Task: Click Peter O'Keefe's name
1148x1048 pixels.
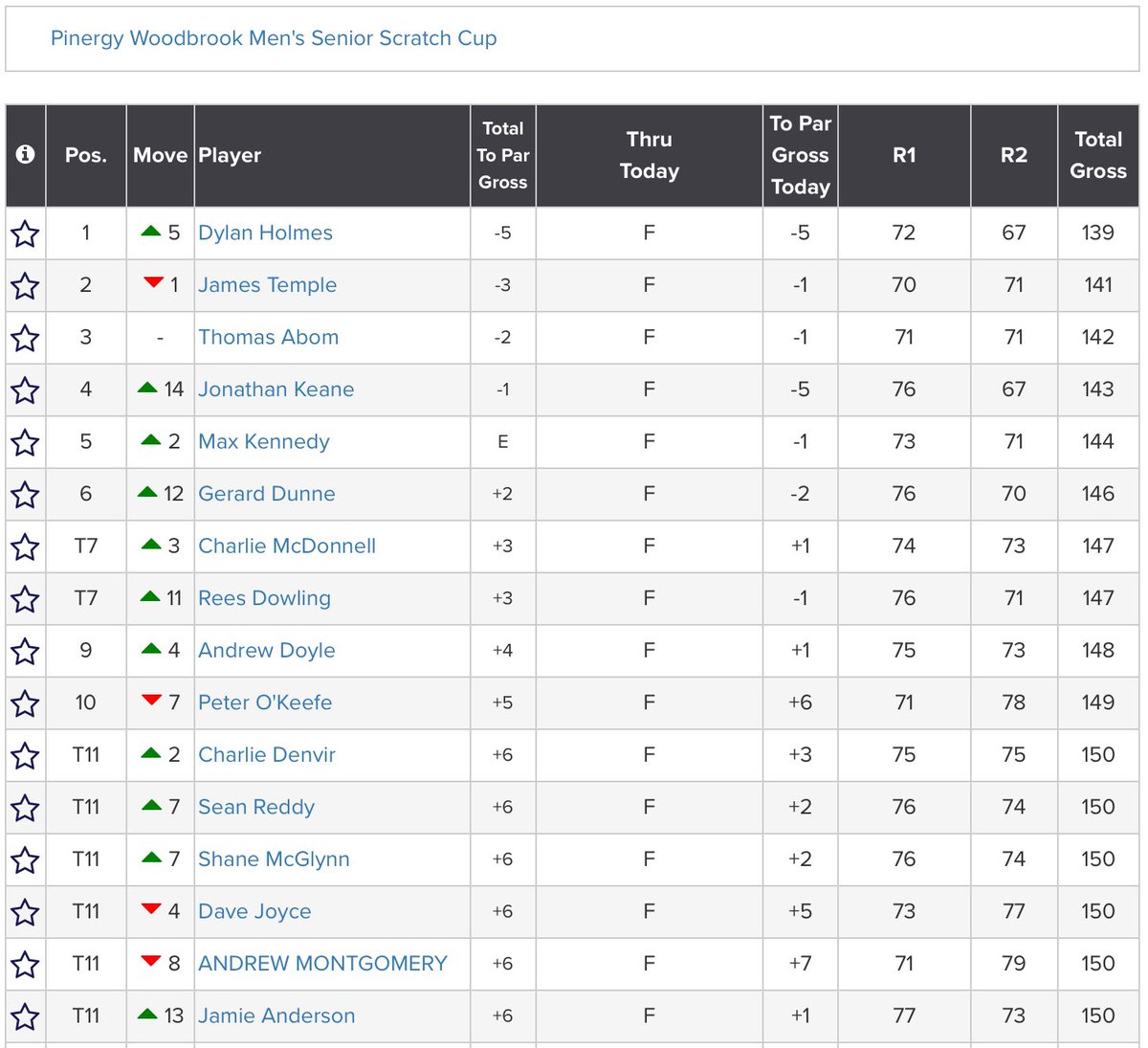Action: click(265, 702)
